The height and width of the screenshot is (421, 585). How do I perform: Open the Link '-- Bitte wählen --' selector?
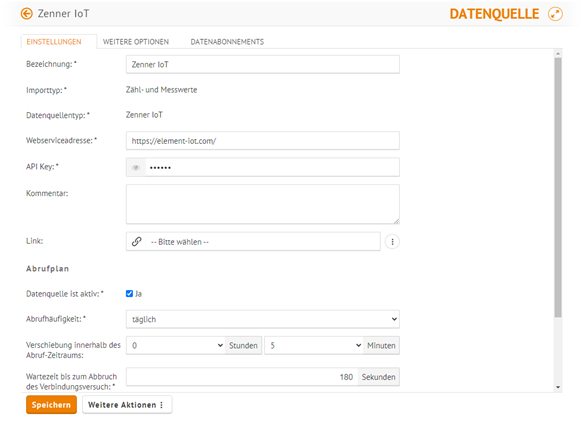point(263,242)
